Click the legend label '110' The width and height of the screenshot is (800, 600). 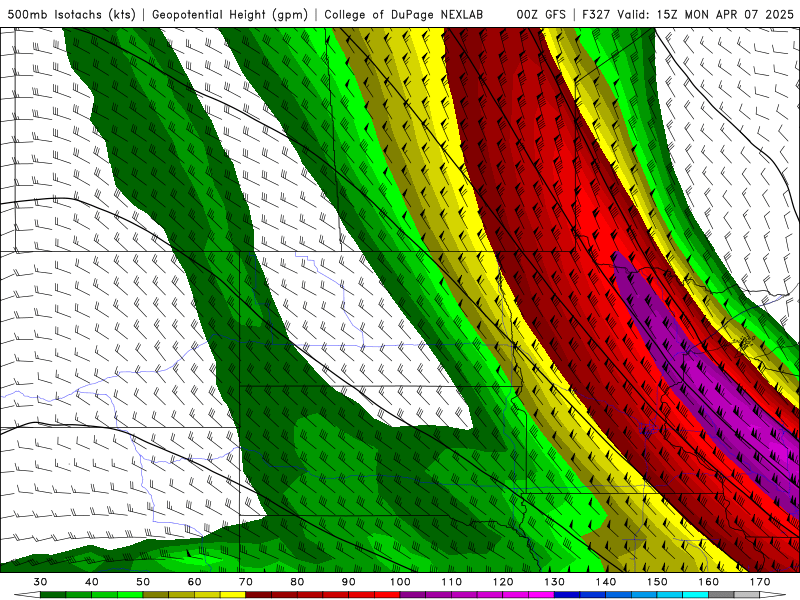pyautogui.click(x=452, y=582)
